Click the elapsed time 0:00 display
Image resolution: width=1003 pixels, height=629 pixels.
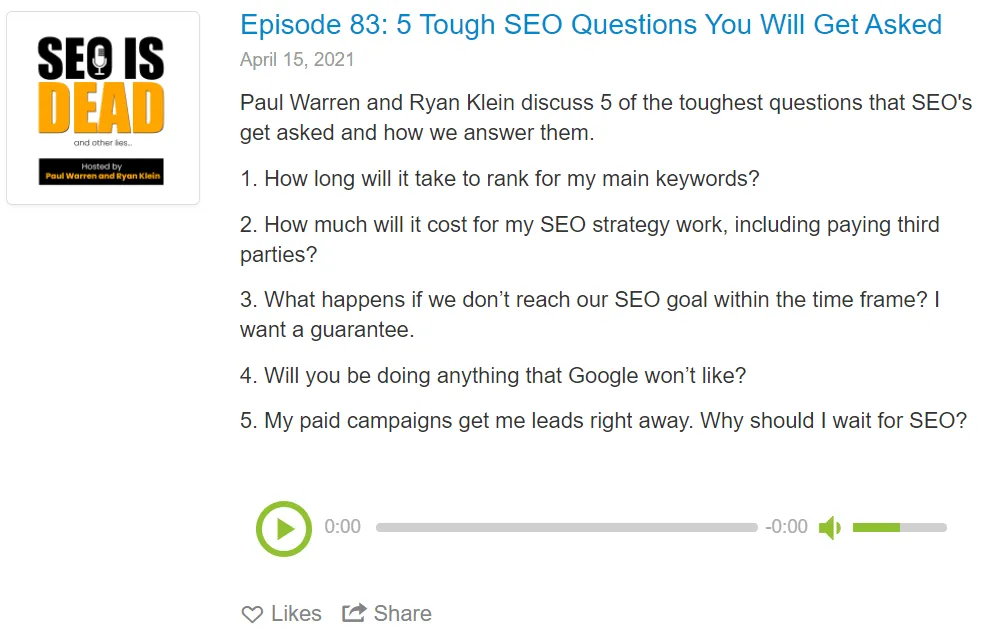(x=343, y=527)
